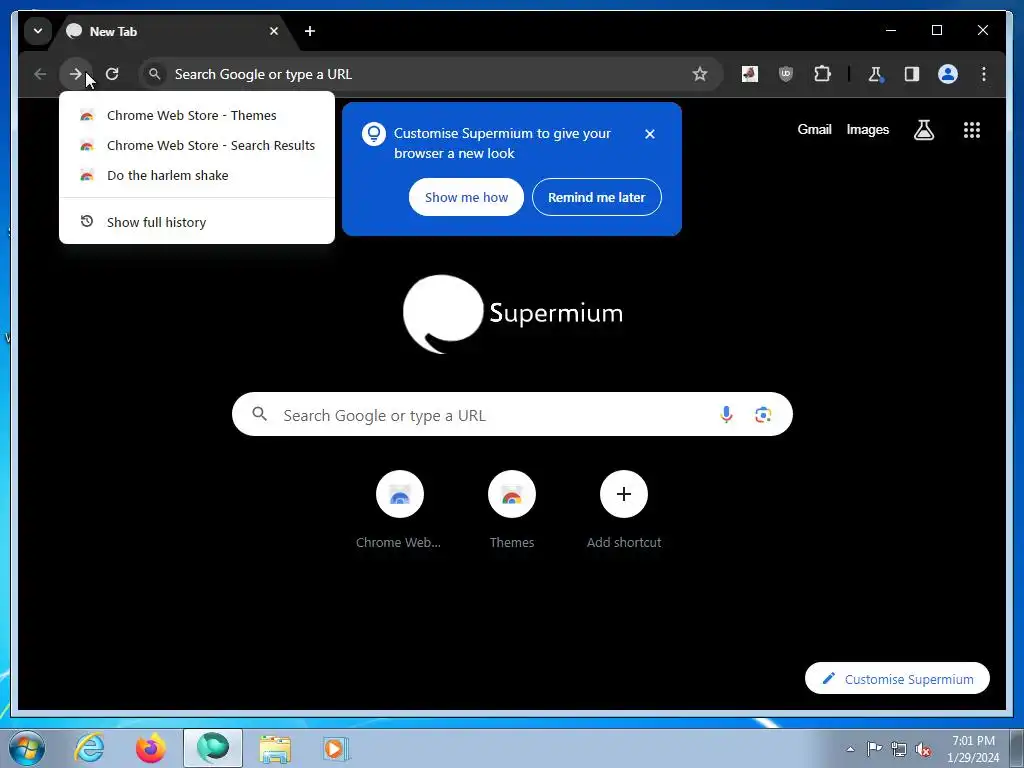Open the three-dot browser menu

(x=984, y=74)
